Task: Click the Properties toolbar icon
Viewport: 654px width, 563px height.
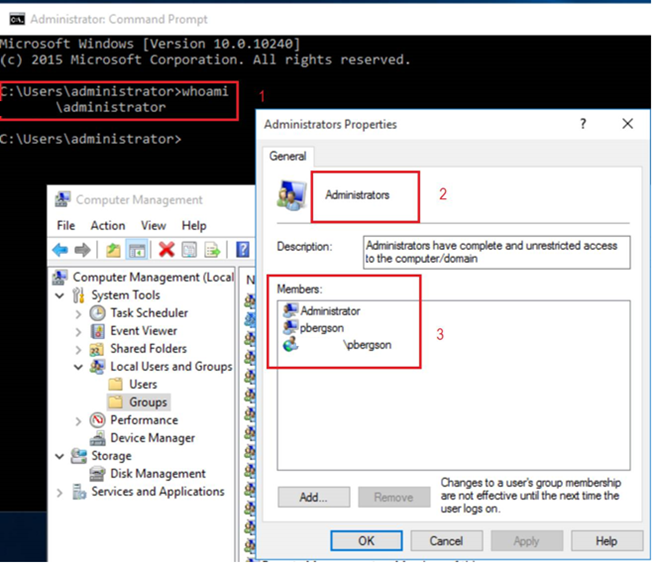Action: pyautogui.click(x=189, y=250)
